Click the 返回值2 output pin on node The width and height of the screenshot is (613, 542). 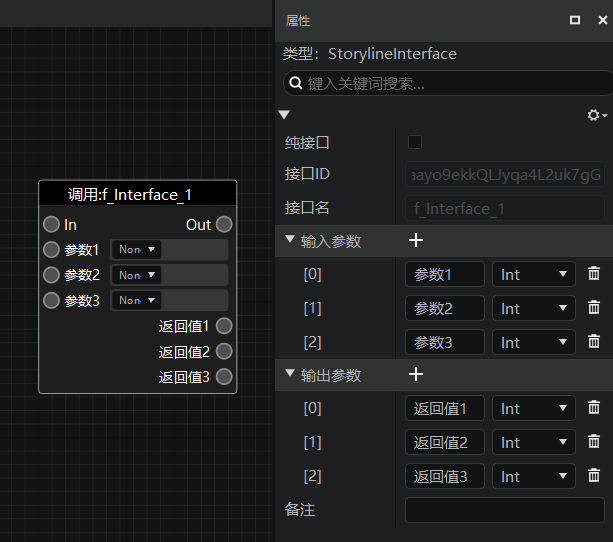[224, 351]
